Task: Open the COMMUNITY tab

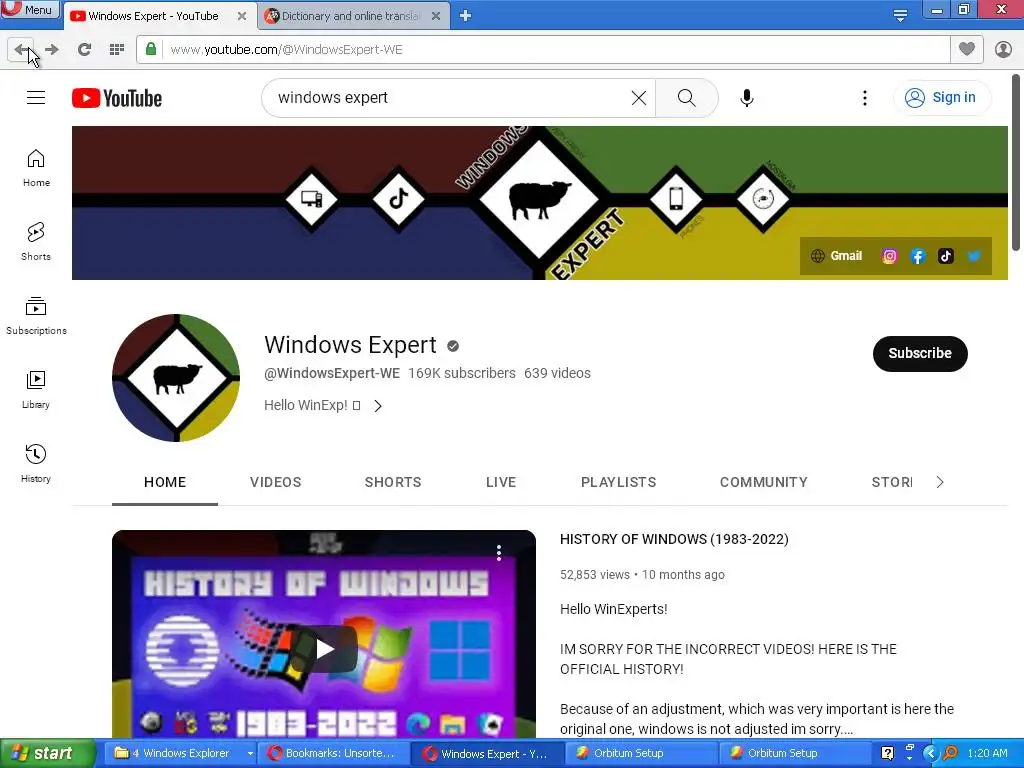Action: click(763, 483)
